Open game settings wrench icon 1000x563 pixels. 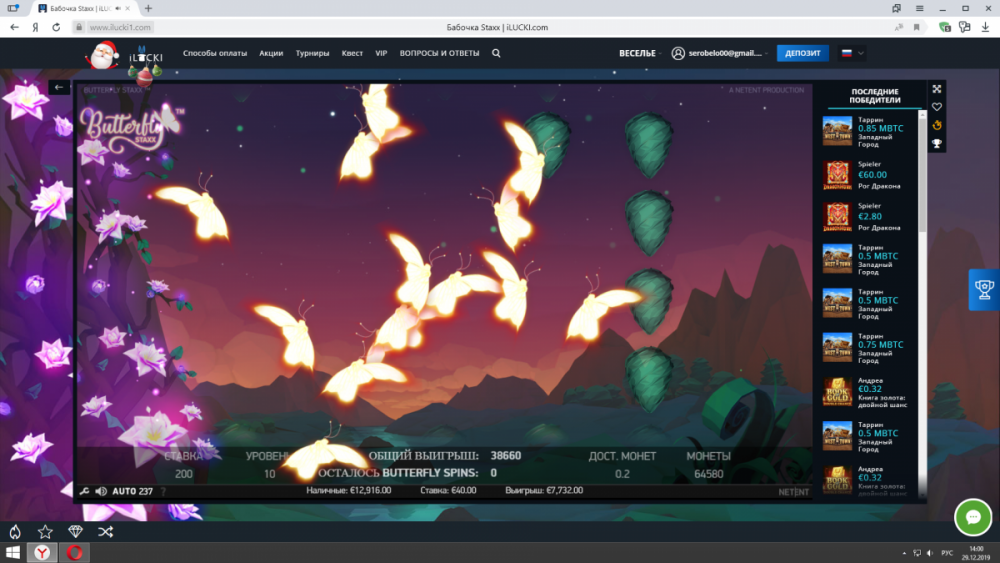(x=84, y=491)
